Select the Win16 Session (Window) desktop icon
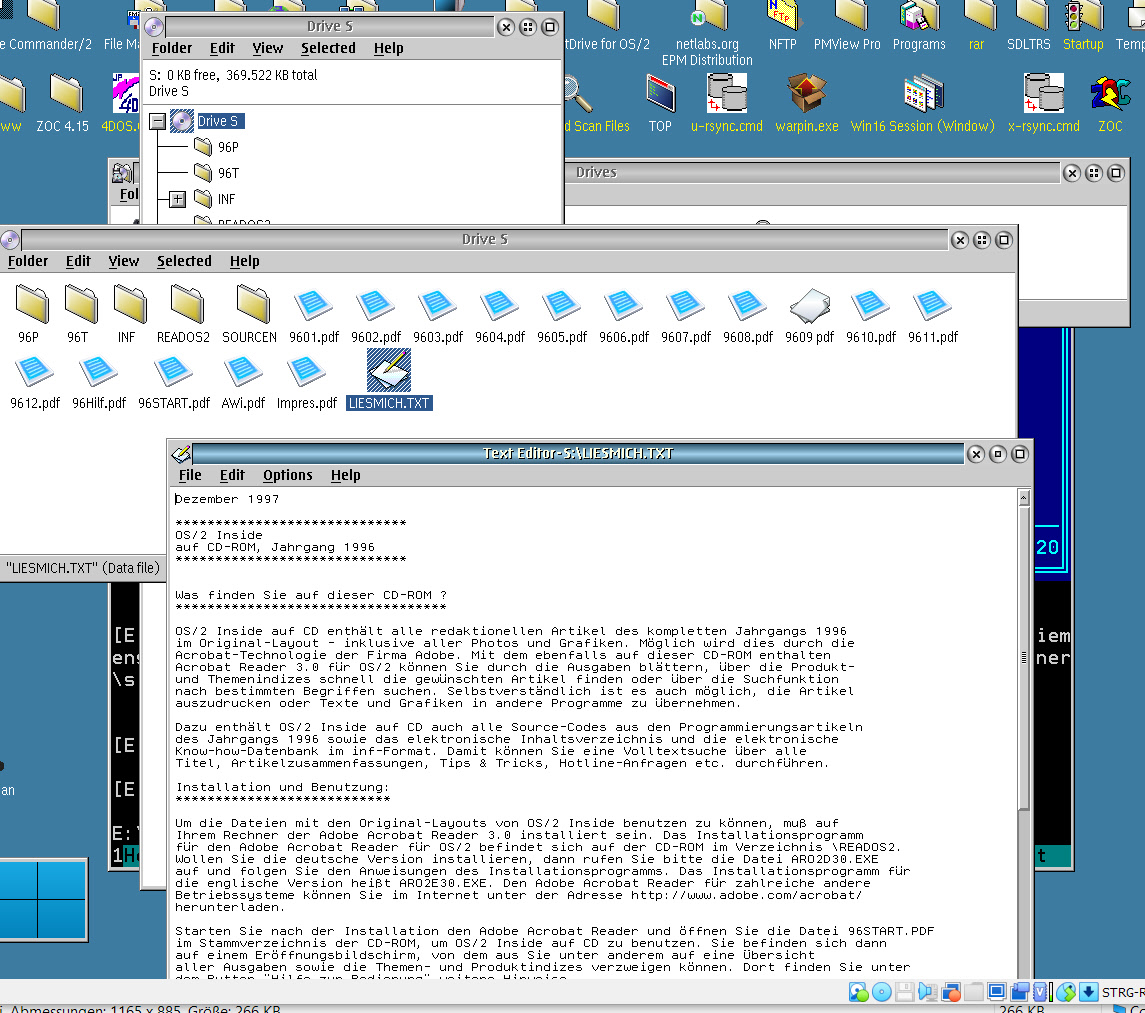This screenshot has height=1013, width=1145. [923, 93]
